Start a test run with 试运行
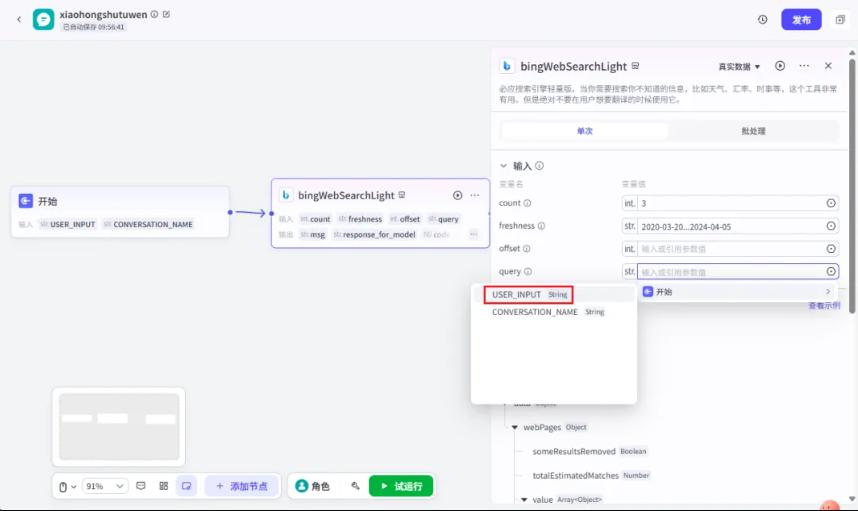 pyautogui.click(x=401, y=486)
